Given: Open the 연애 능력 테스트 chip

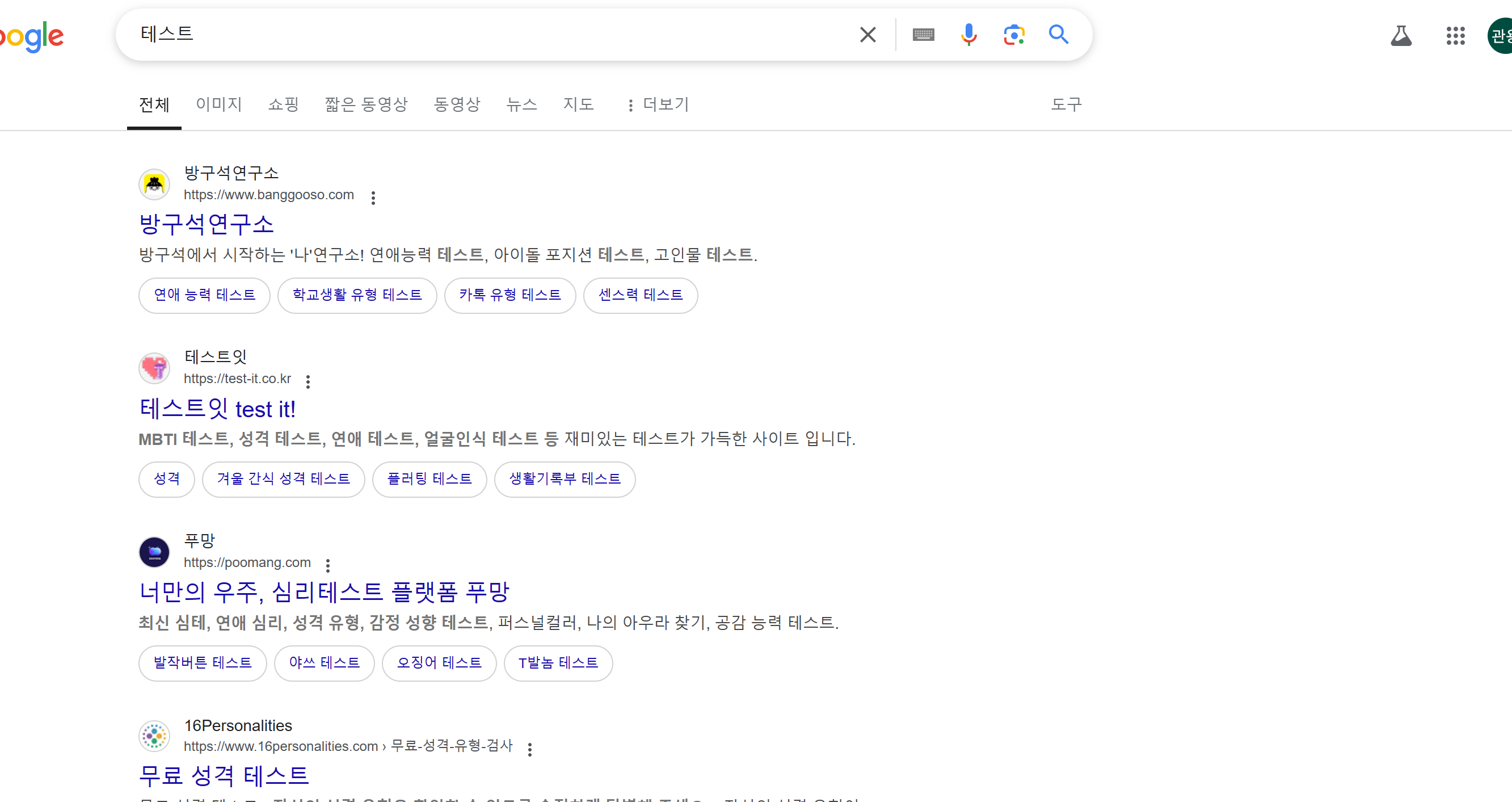Looking at the screenshot, I should [204, 295].
